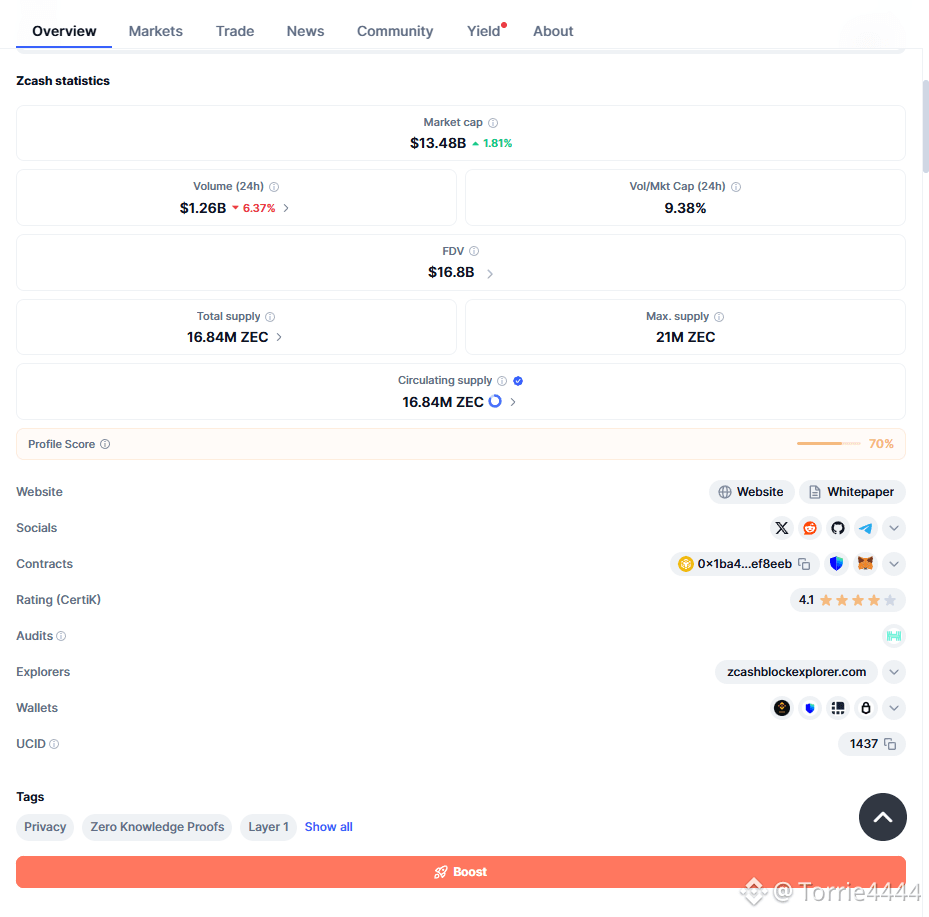Open the Zcash Website link
Viewport: 929px width, 917px height.
[x=751, y=492]
